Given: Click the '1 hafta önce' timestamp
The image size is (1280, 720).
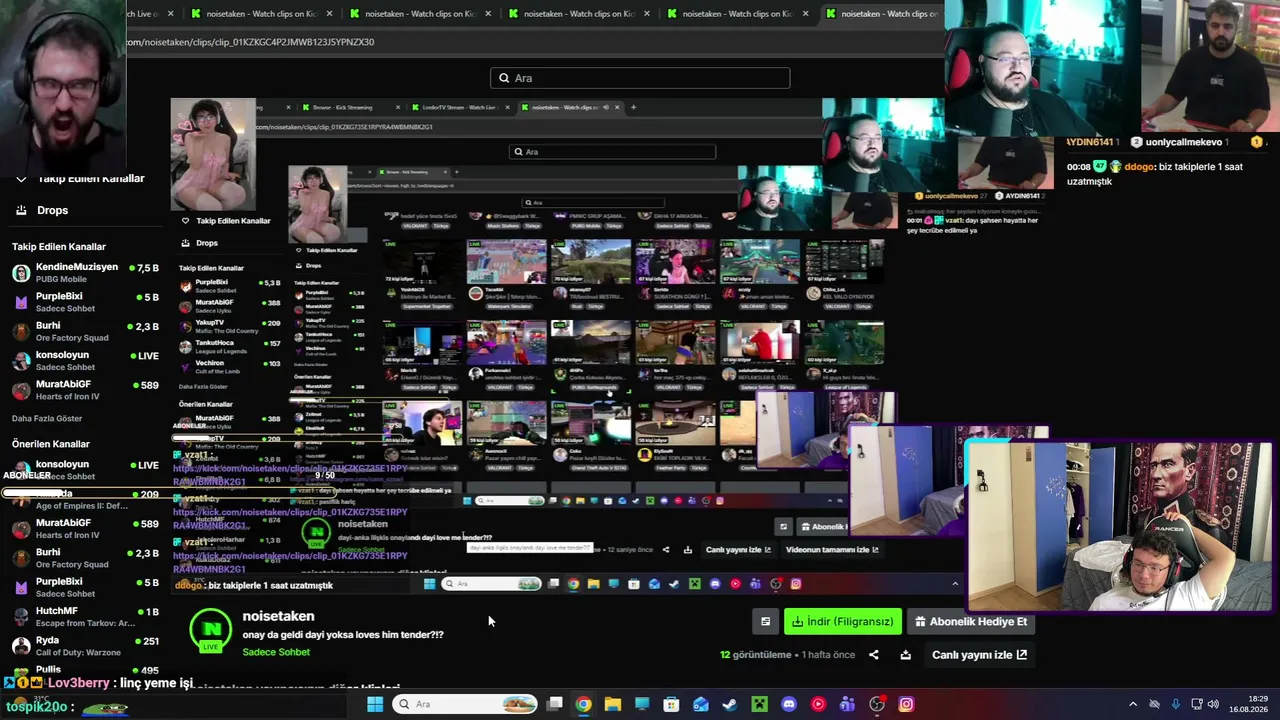Looking at the screenshot, I should [829, 655].
